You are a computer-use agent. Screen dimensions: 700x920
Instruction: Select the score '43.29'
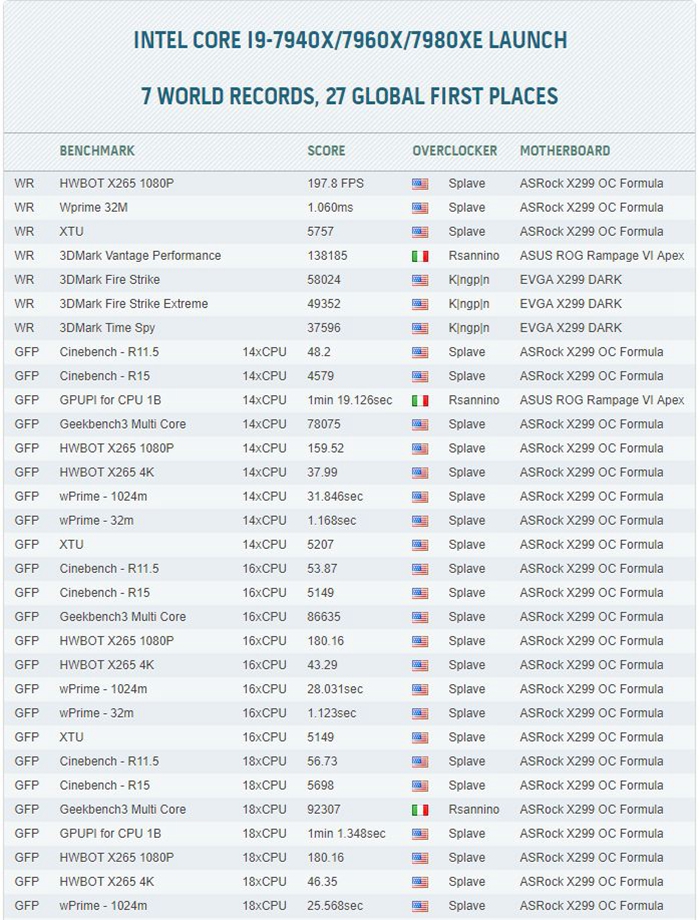[x=323, y=664]
